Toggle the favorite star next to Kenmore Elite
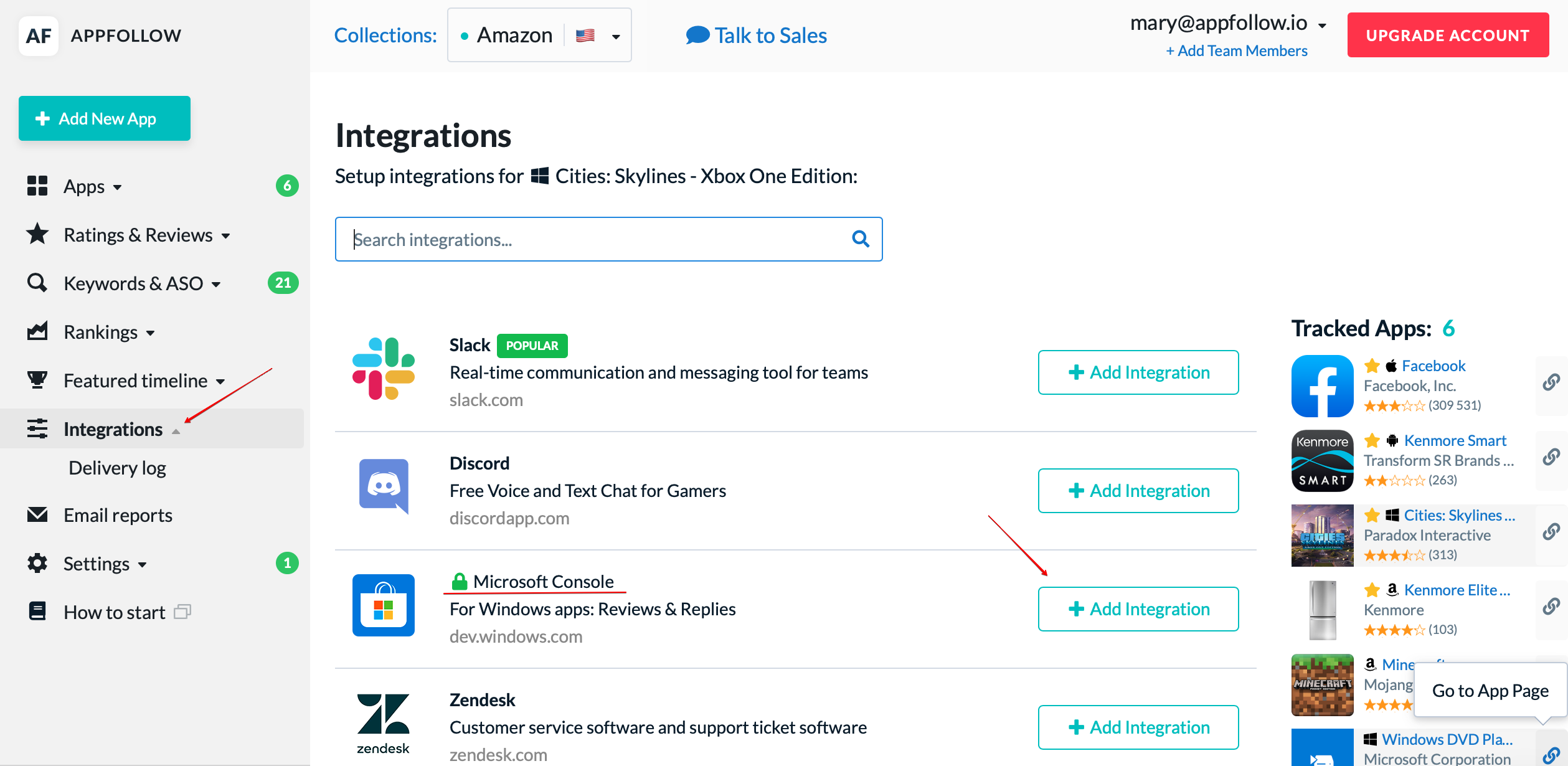This screenshot has width=1568, height=766. [x=1372, y=590]
